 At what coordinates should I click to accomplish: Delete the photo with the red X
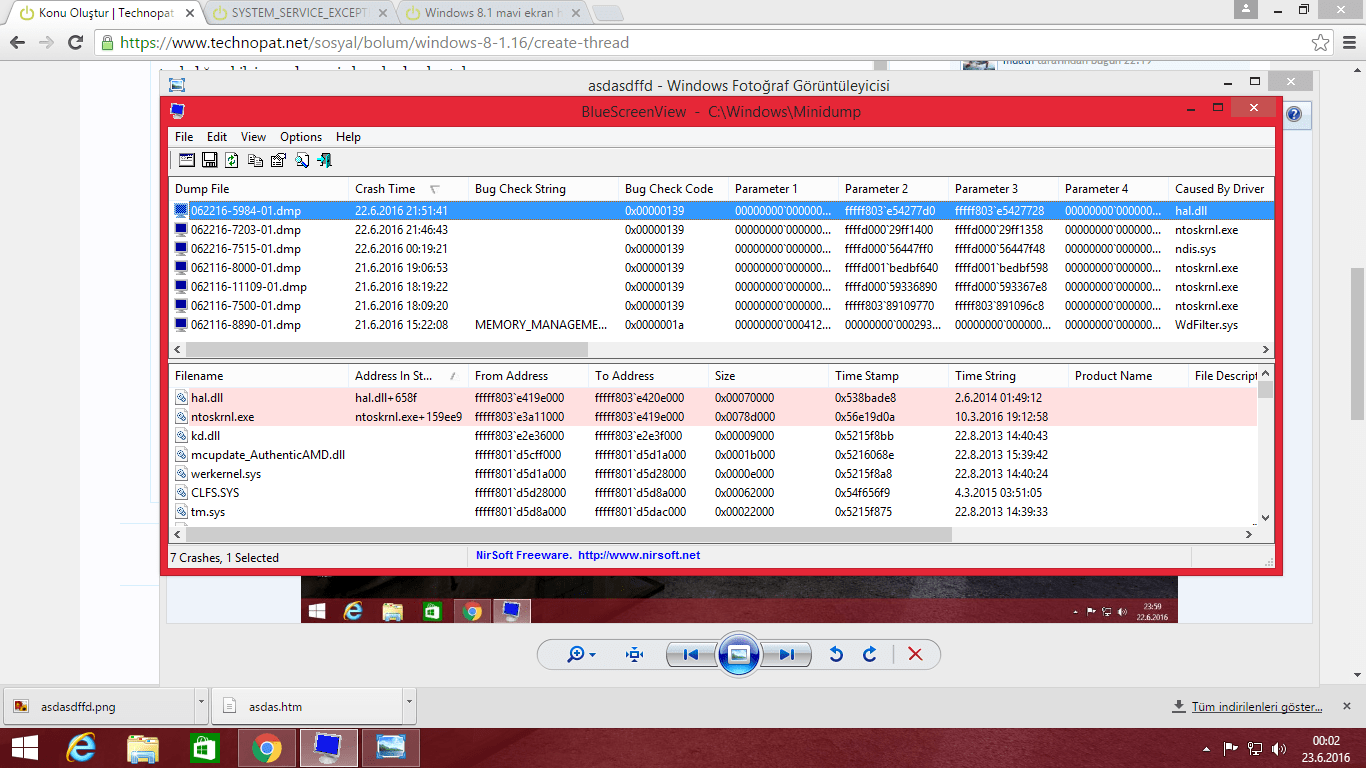pos(914,654)
